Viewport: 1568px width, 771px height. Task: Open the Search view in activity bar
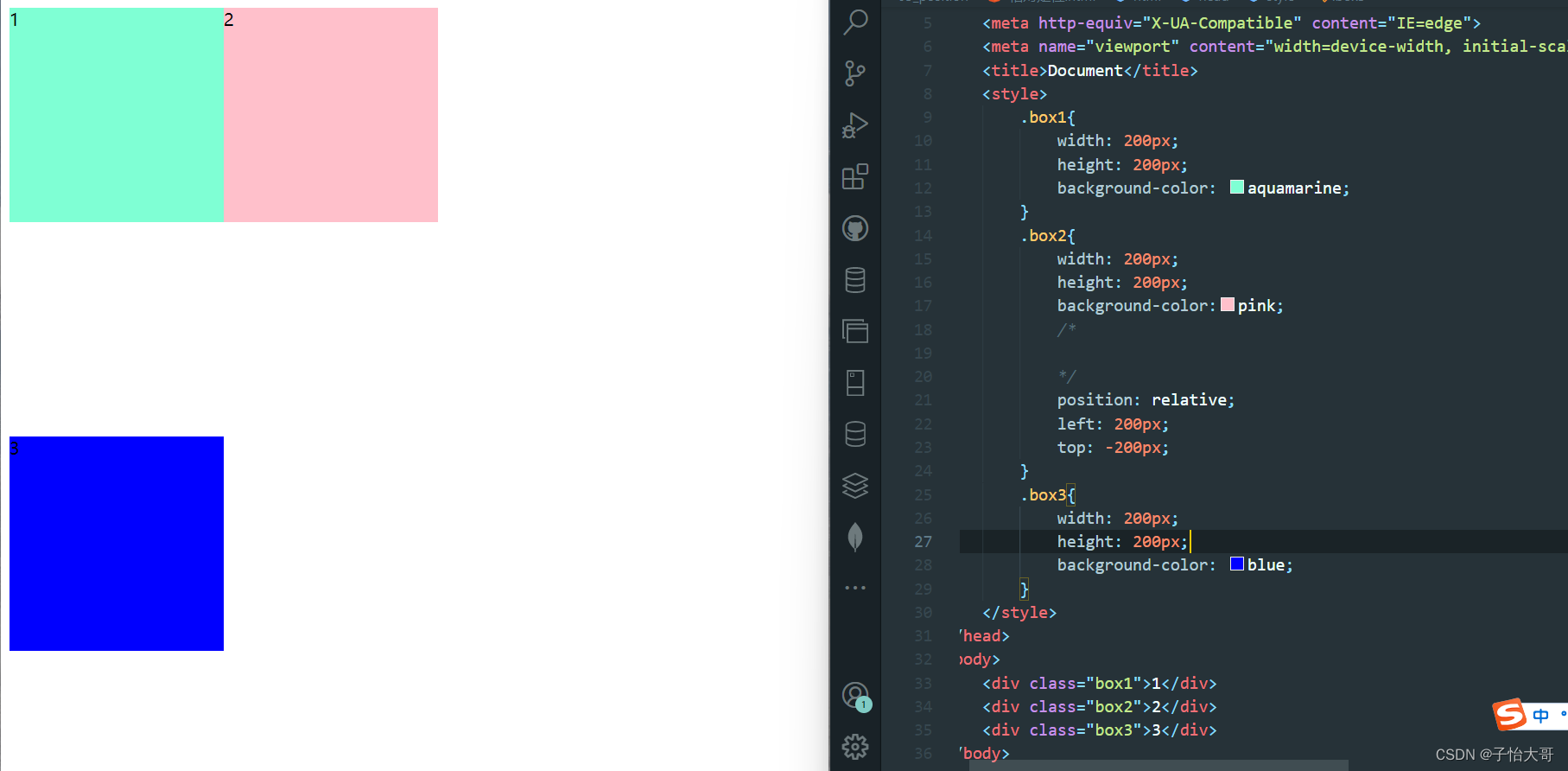click(855, 22)
